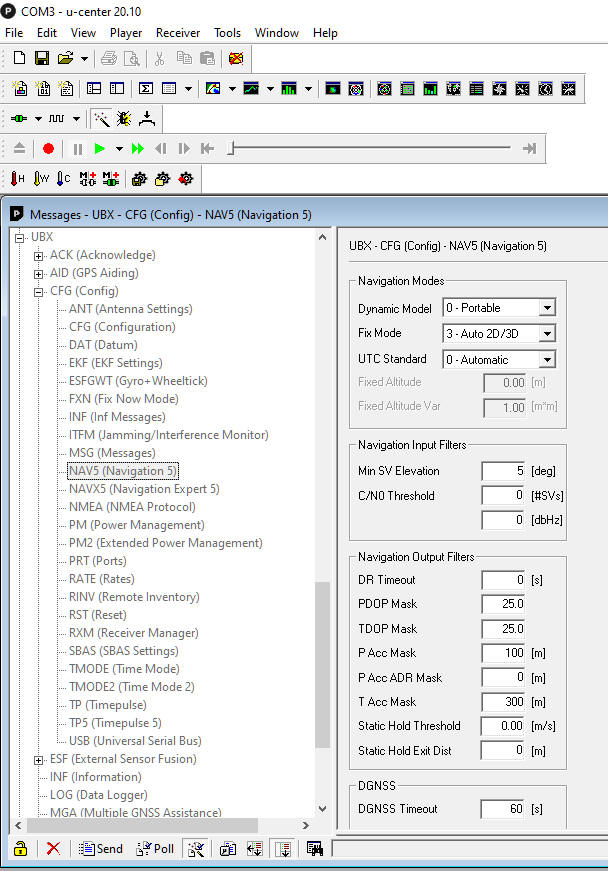Screen dimensions: 608x871
Task: Click the Pause button in player toolbar
Action: [x=78, y=148]
